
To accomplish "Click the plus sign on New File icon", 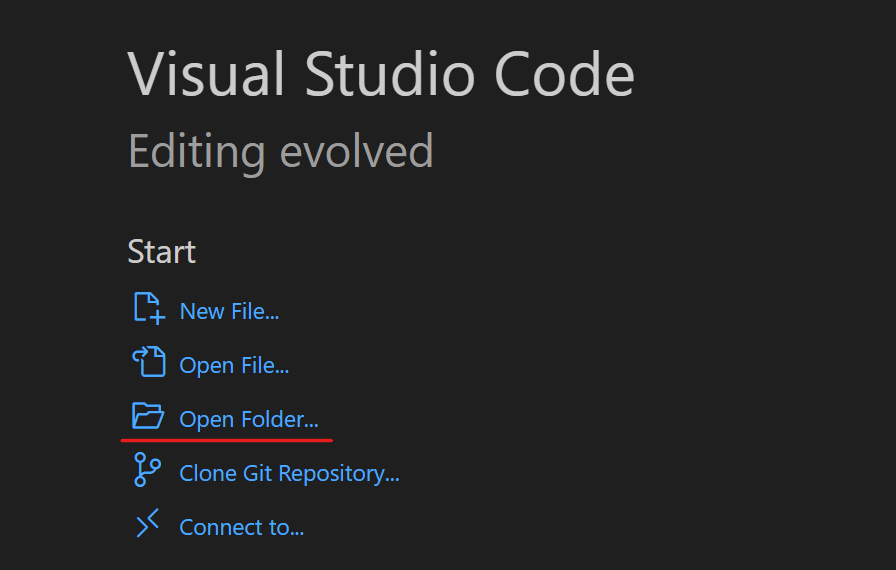I will (157, 316).
